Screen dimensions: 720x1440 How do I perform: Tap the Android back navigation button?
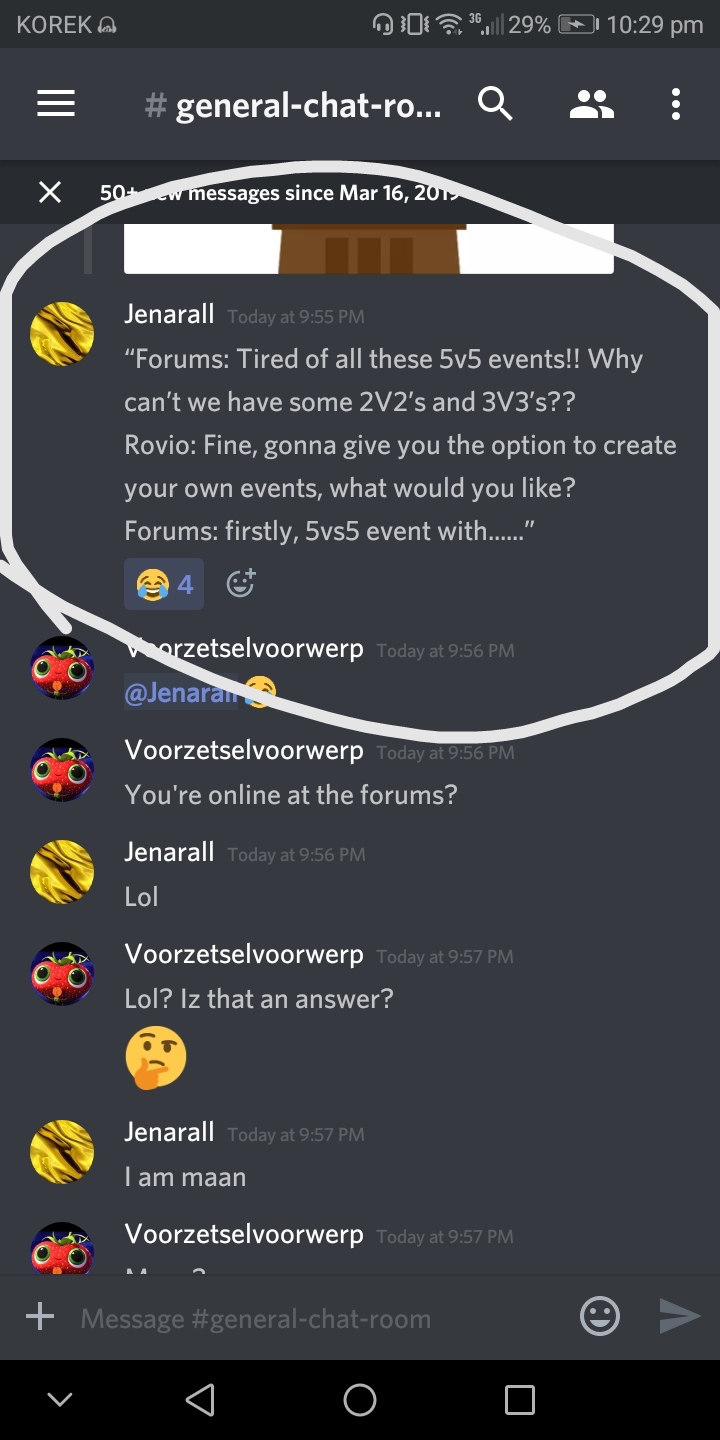pyautogui.click(x=200, y=1399)
